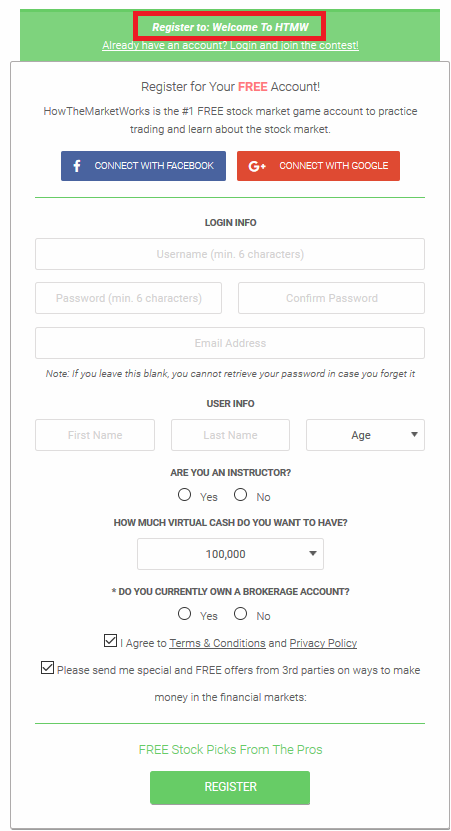
Task: Choose No for owning brokerage account
Action: pos(241,614)
